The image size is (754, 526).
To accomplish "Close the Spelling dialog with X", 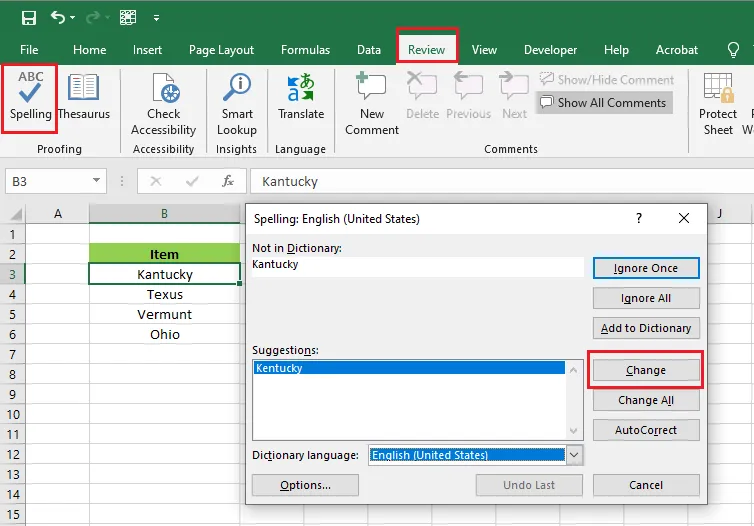I will [x=684, y=218].
